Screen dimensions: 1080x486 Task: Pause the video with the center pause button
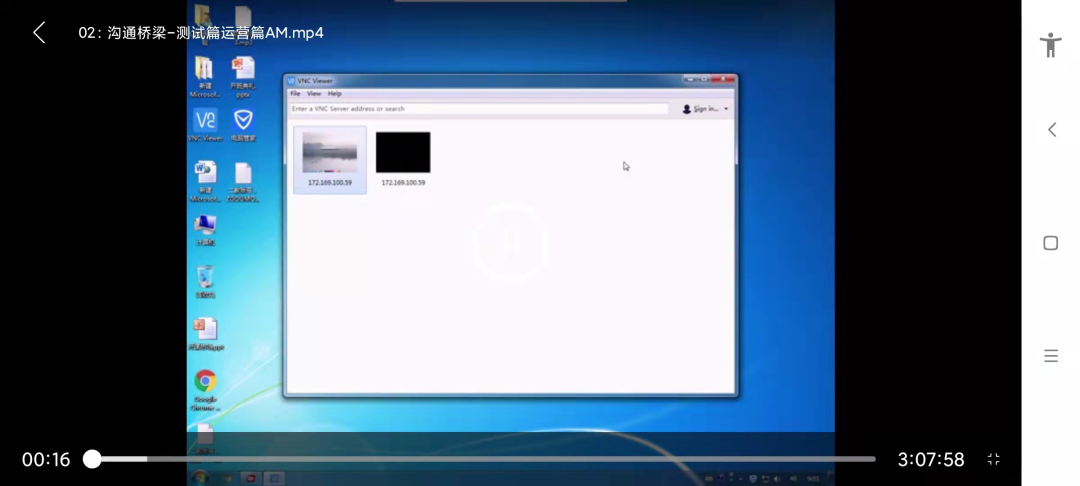tap(510, 242)
